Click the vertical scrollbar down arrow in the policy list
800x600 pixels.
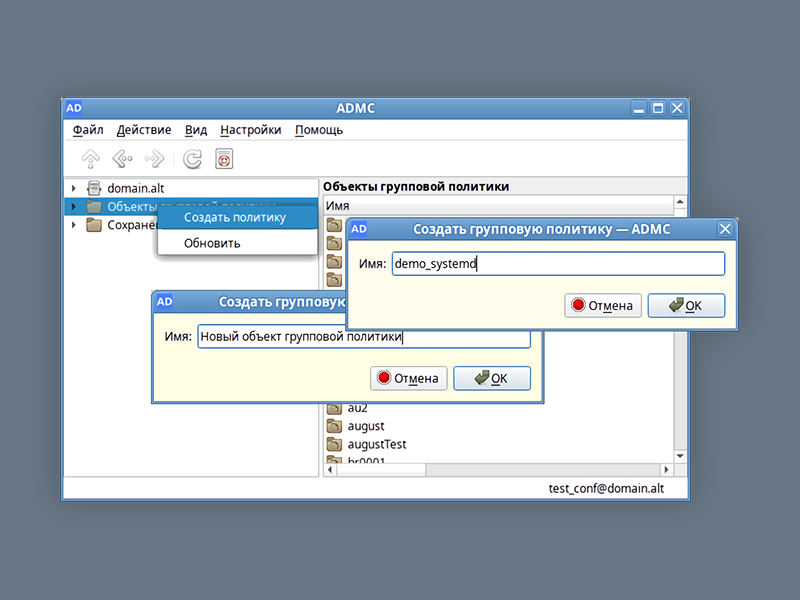point(680,456)
